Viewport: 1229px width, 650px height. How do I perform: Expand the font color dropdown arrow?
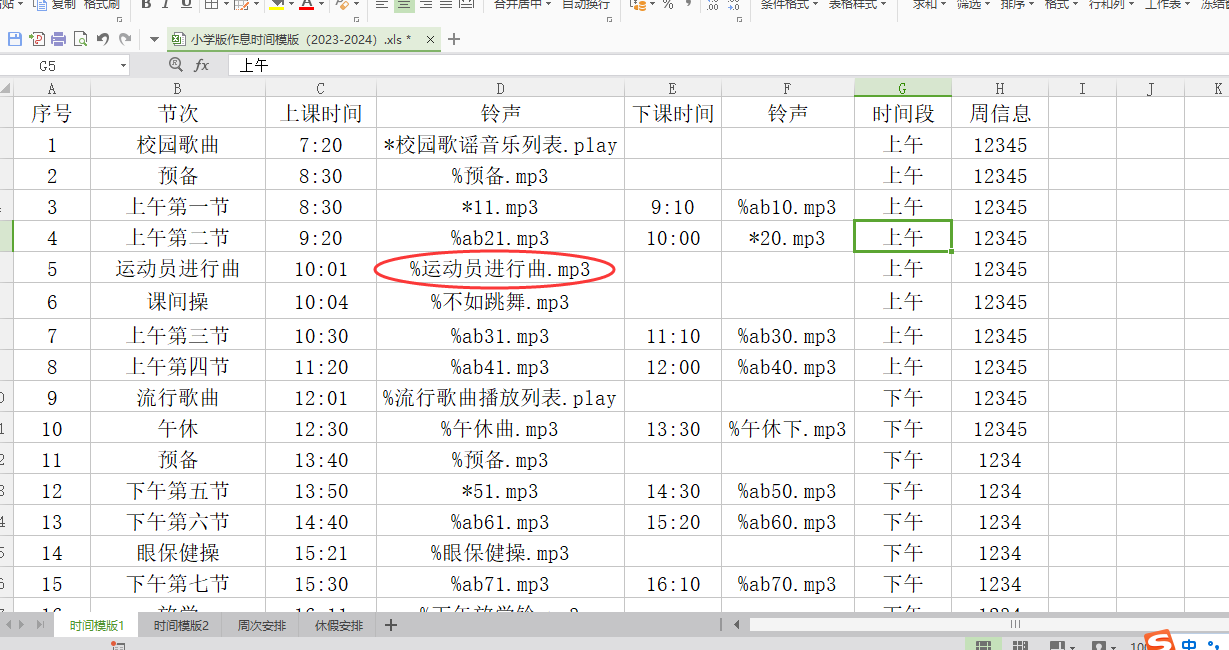tap(321, 6)
